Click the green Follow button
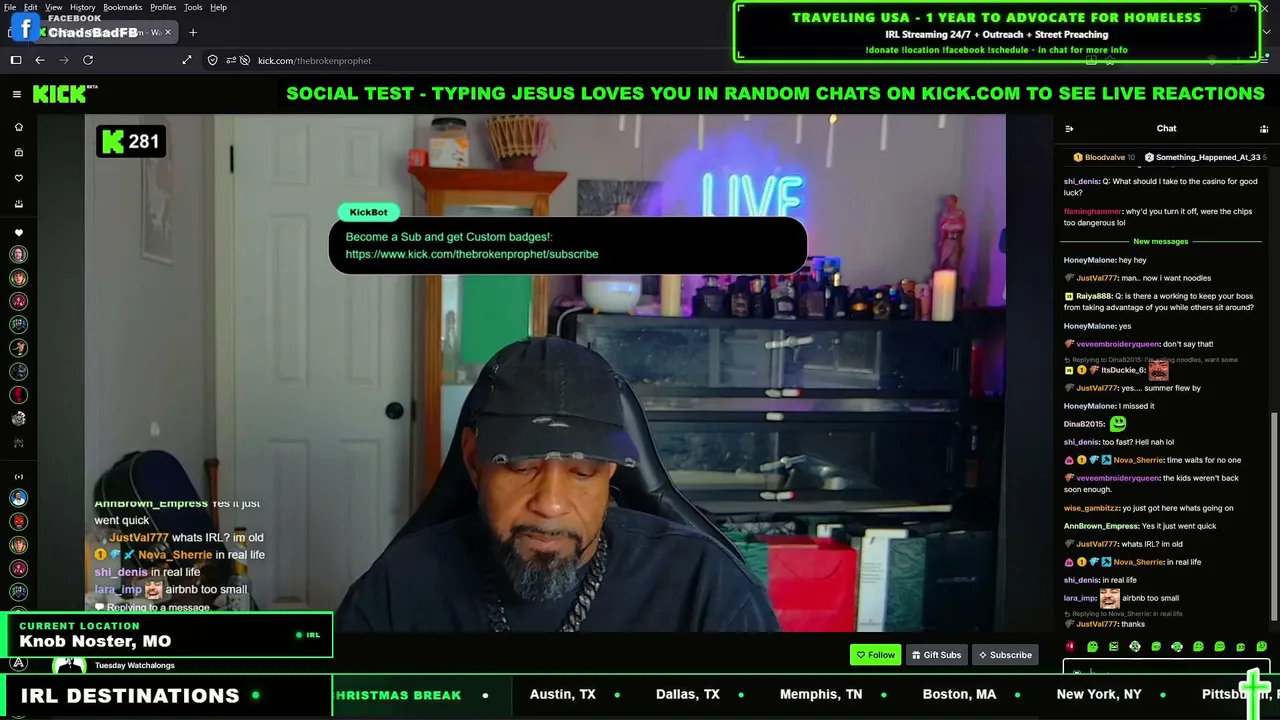Screen dimensions: 1280x720 [875, 655]
